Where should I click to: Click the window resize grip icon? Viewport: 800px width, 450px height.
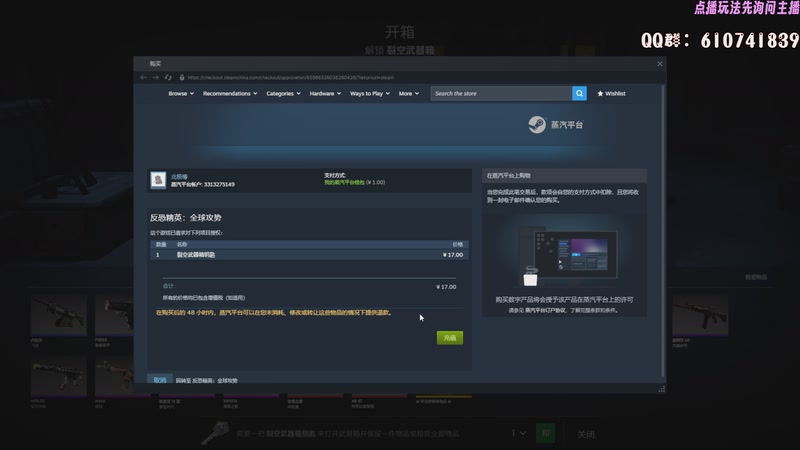[x=662, y=389]
